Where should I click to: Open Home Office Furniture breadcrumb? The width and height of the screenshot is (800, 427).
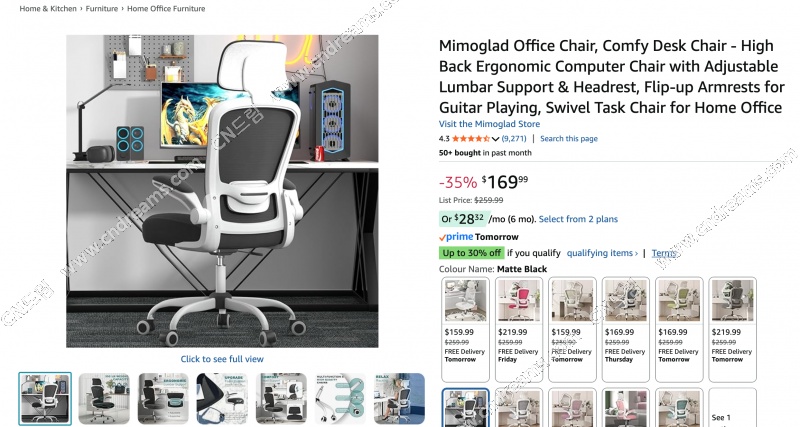[166, 9]
